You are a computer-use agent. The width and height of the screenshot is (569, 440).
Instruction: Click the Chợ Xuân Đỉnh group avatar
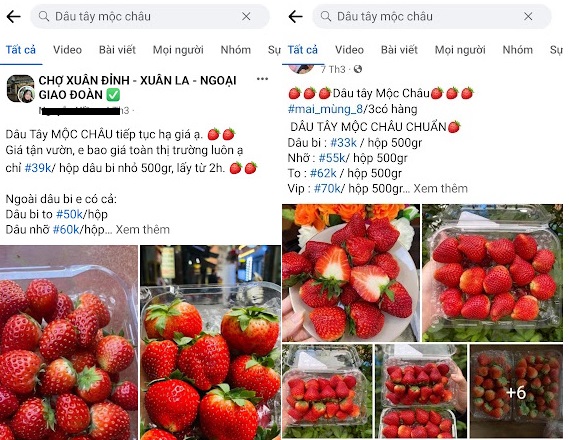click(21, 89)
